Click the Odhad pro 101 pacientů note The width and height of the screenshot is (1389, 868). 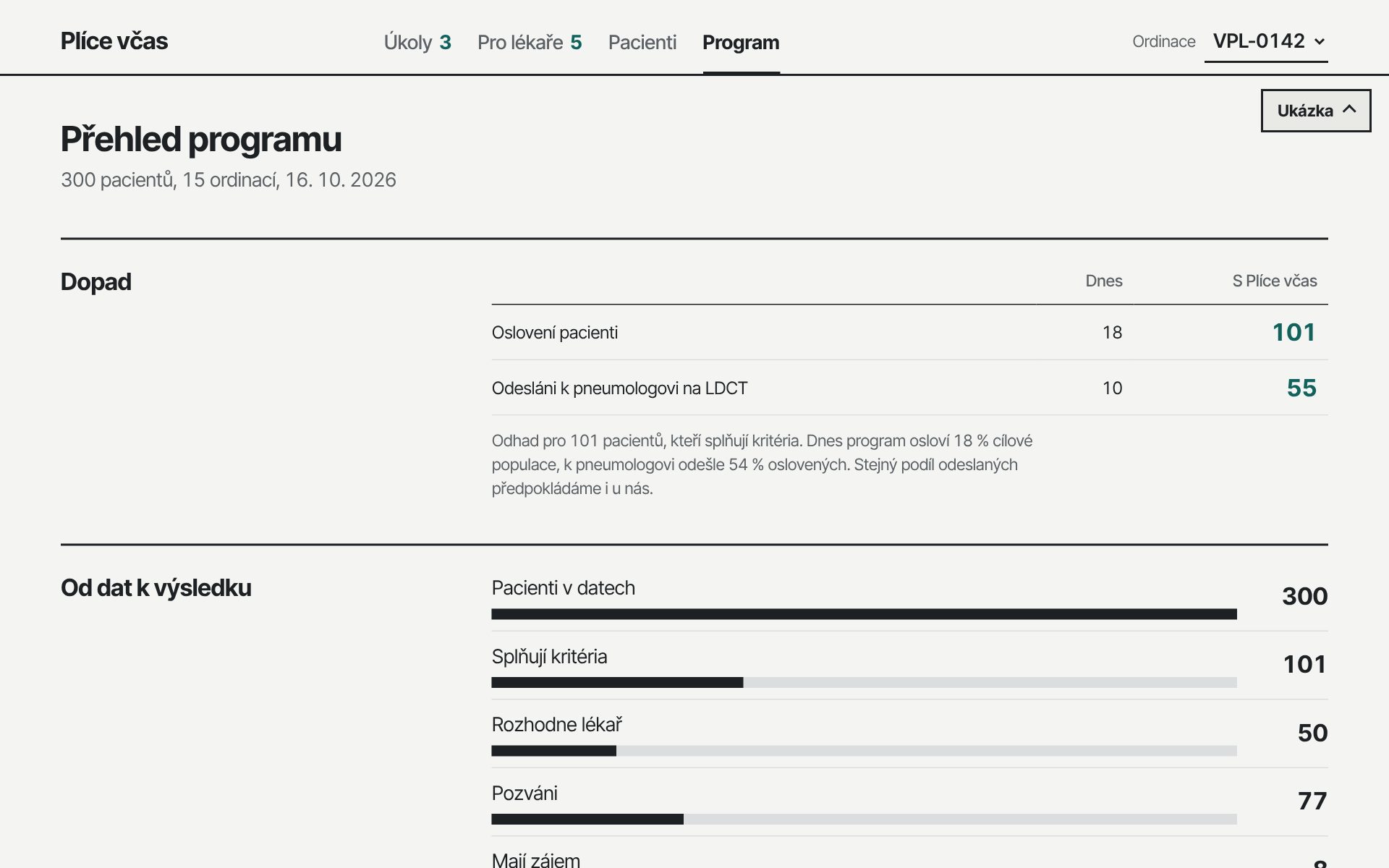(x=762, y=464)
